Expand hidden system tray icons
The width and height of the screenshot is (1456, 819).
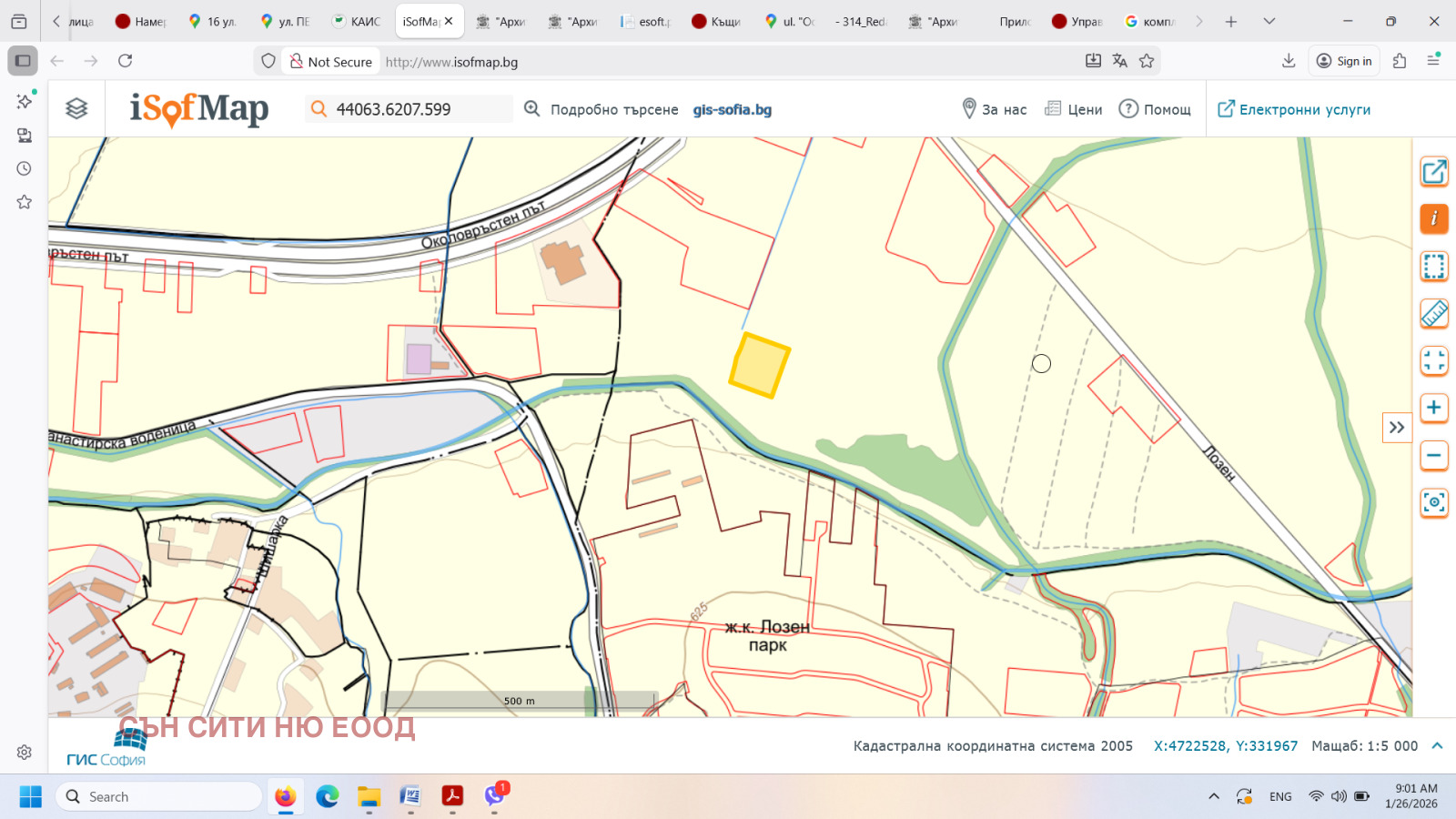point(1216,796)
